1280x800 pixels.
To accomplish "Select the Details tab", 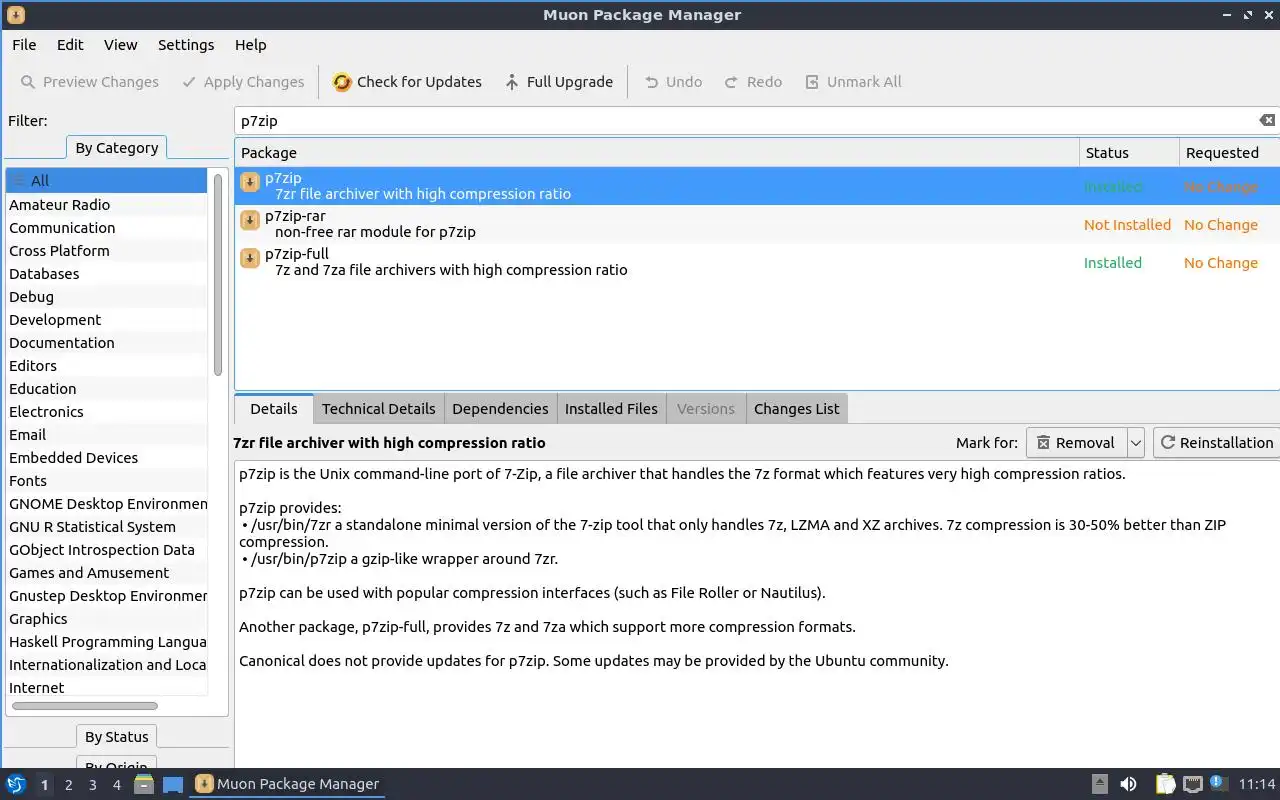I will [x=274, y=409].
